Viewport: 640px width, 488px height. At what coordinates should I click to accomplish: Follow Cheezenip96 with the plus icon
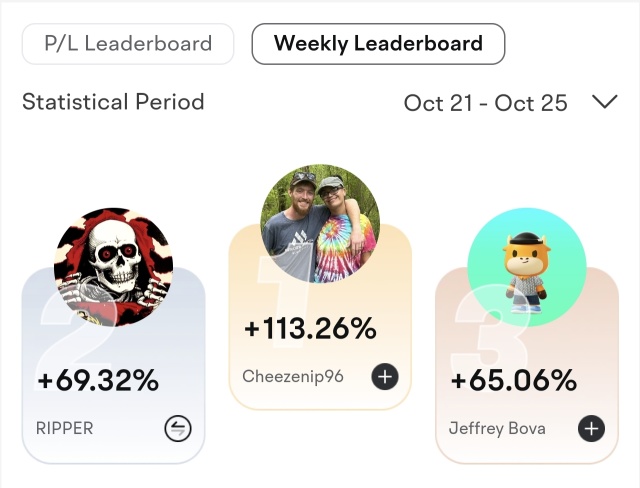385,377
